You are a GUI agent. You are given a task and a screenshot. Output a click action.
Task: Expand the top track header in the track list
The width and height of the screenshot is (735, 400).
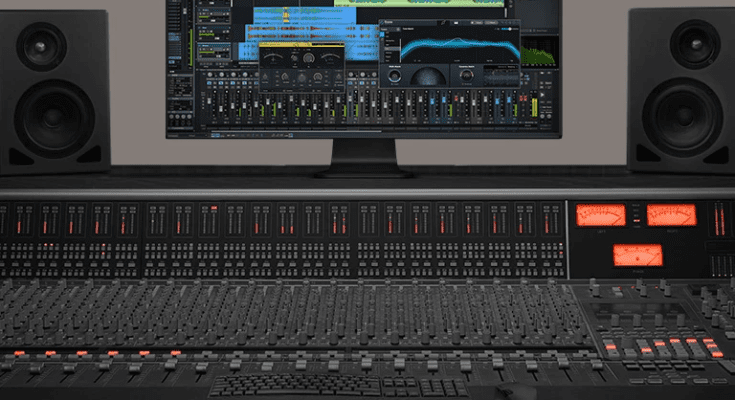[212, 10]
